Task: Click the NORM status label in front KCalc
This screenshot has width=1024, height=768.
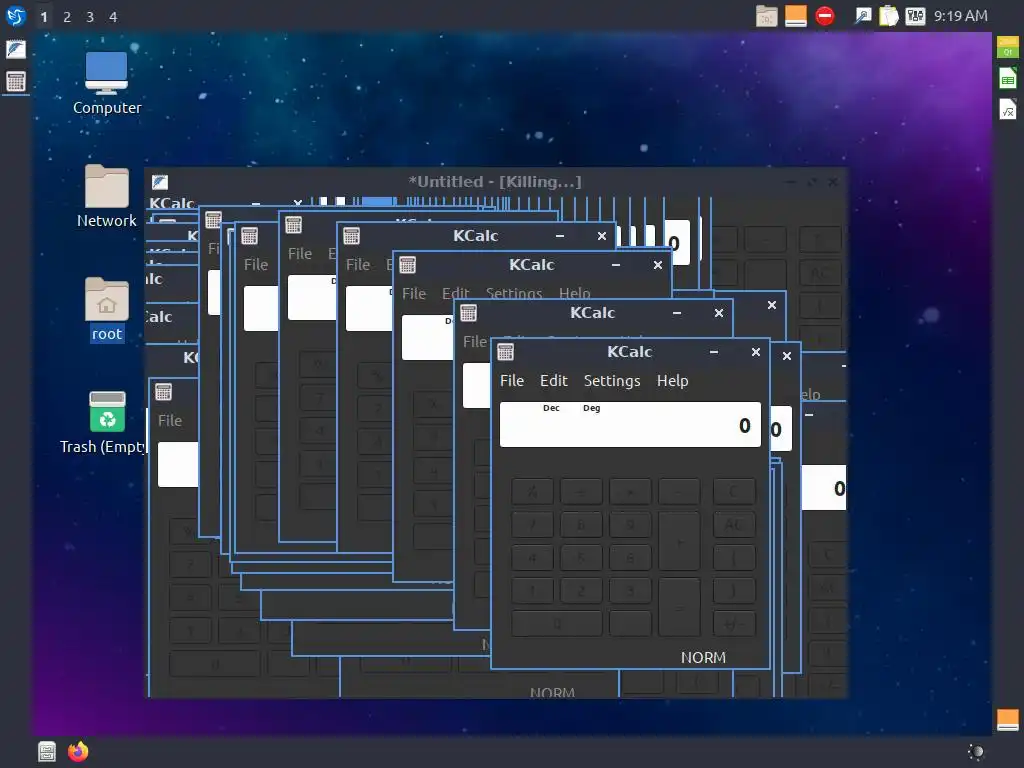Action: (x=703, y=657)
